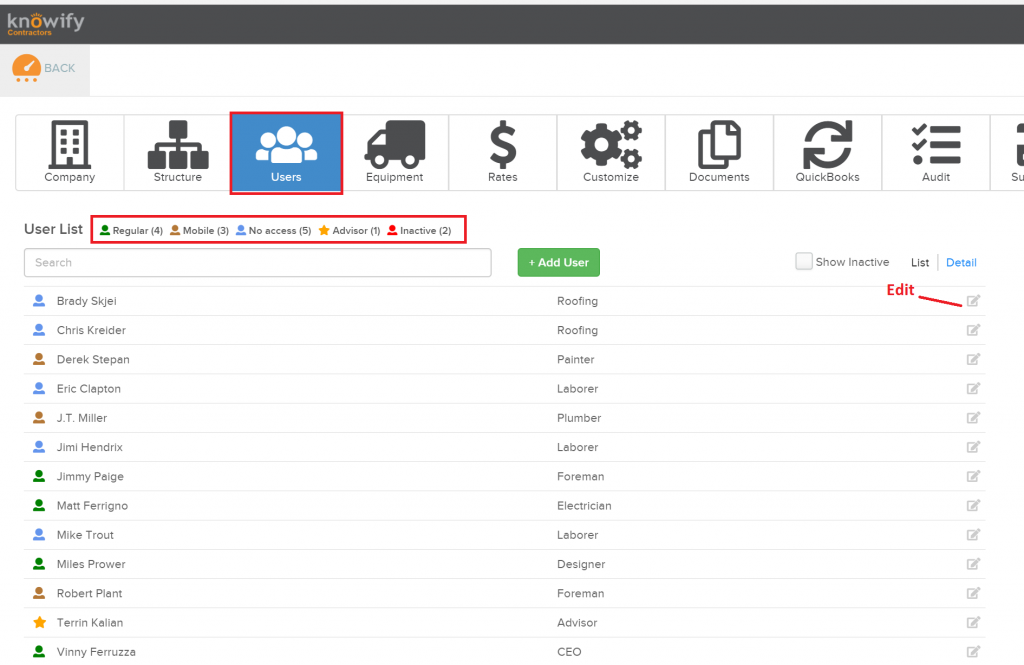Viewport: 1024px width, 665px height.
Task: Click the Equipment truck icon
Action: pyautogui.click(x=394, y=152)
